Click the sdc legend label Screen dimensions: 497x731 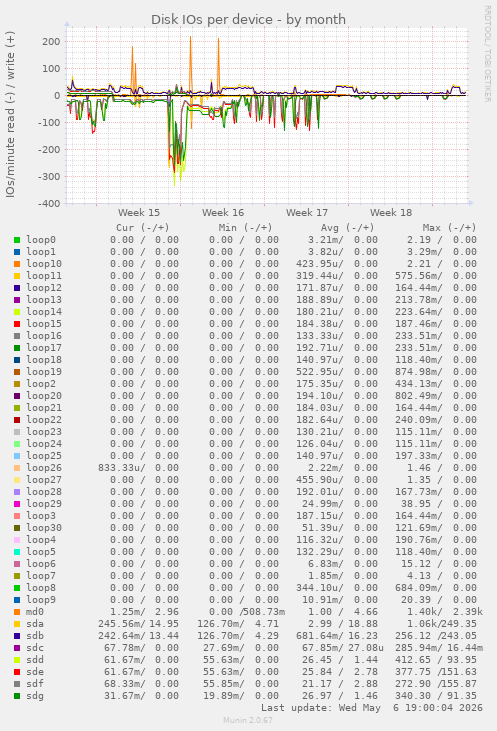(x=35, y=648)
